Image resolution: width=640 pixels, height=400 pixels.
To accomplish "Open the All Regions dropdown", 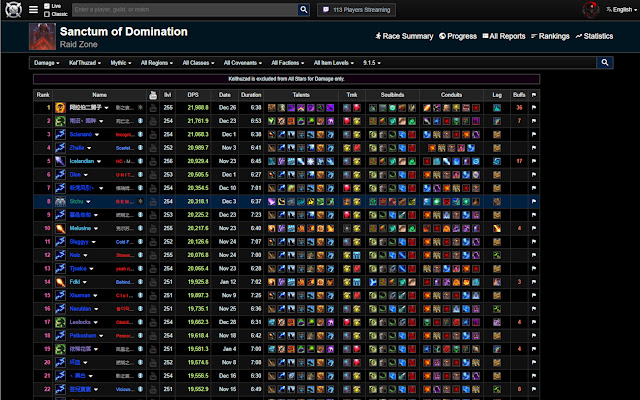I will click(x=157, y=63).
